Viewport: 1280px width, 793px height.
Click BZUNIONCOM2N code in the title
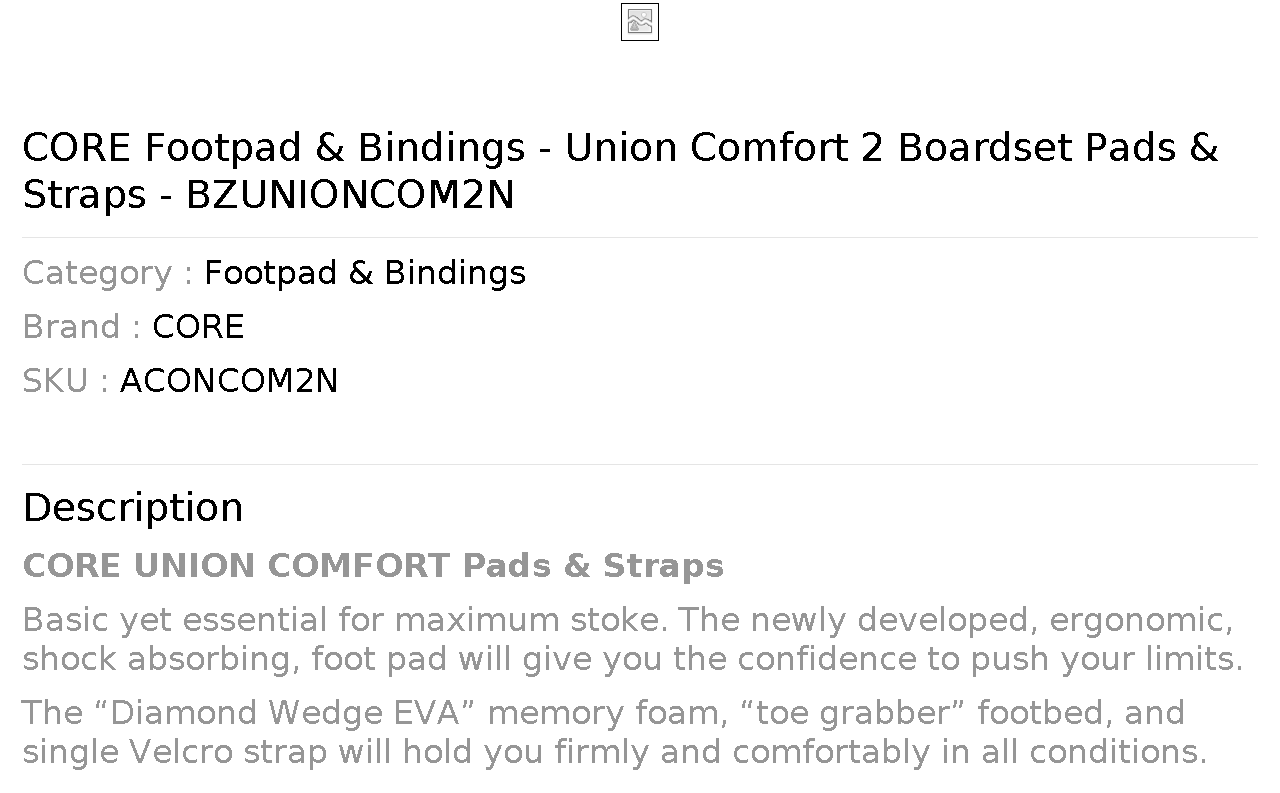[350, 195]
